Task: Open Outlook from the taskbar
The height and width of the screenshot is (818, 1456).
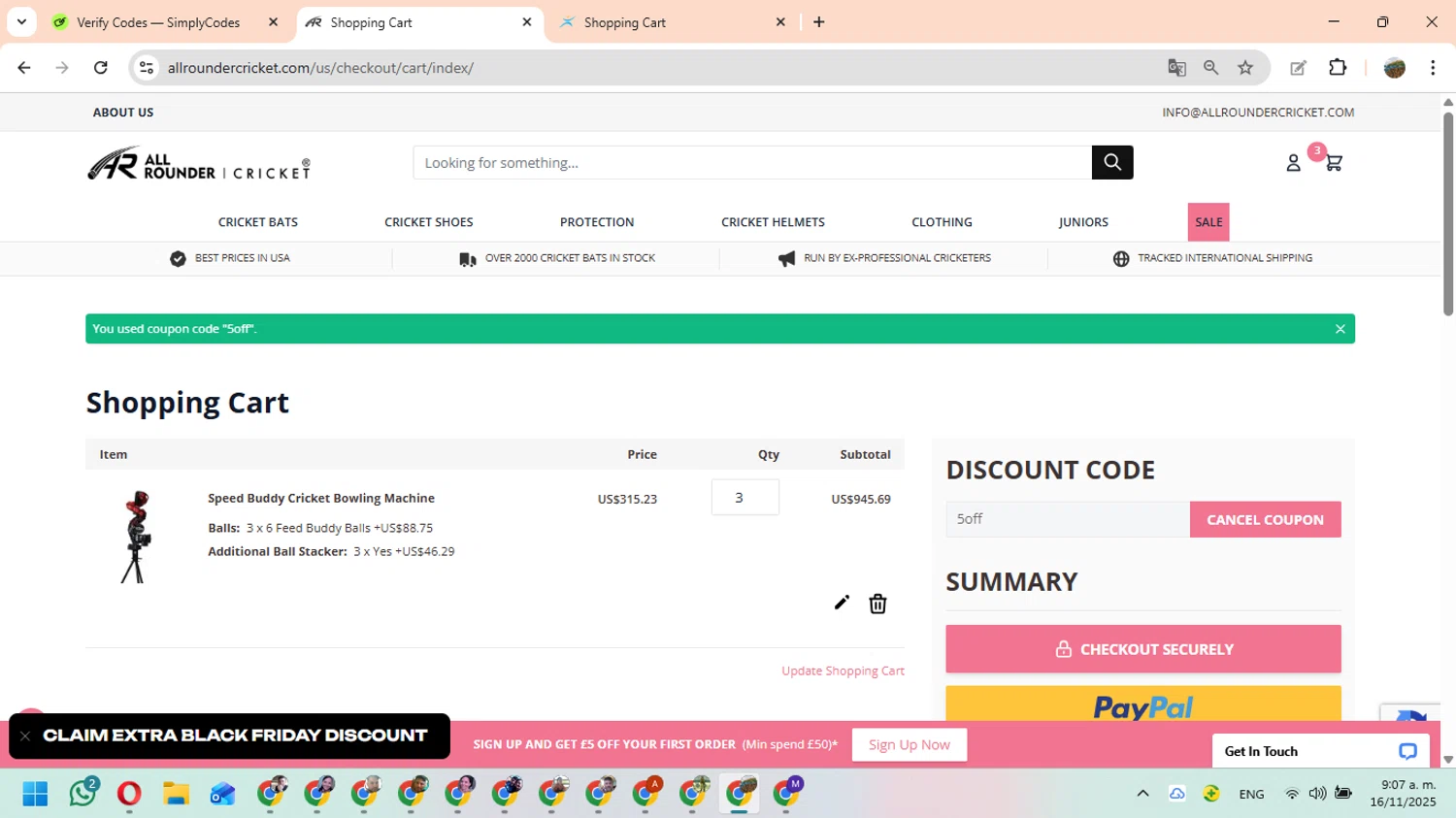Action: tap(222, 794)
